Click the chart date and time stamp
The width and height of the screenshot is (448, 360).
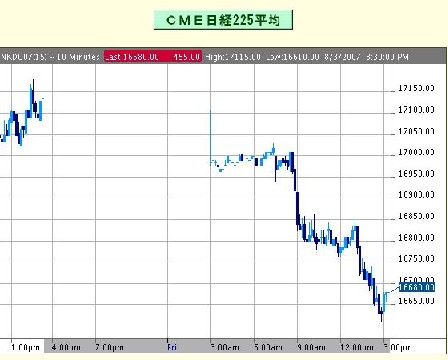tap(366, 57)
